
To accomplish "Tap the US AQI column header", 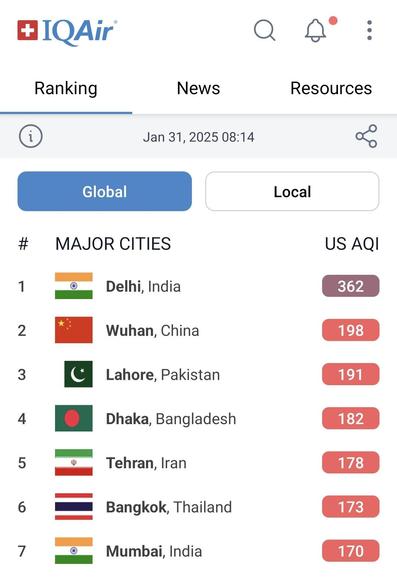I will (x=352, y=244).
